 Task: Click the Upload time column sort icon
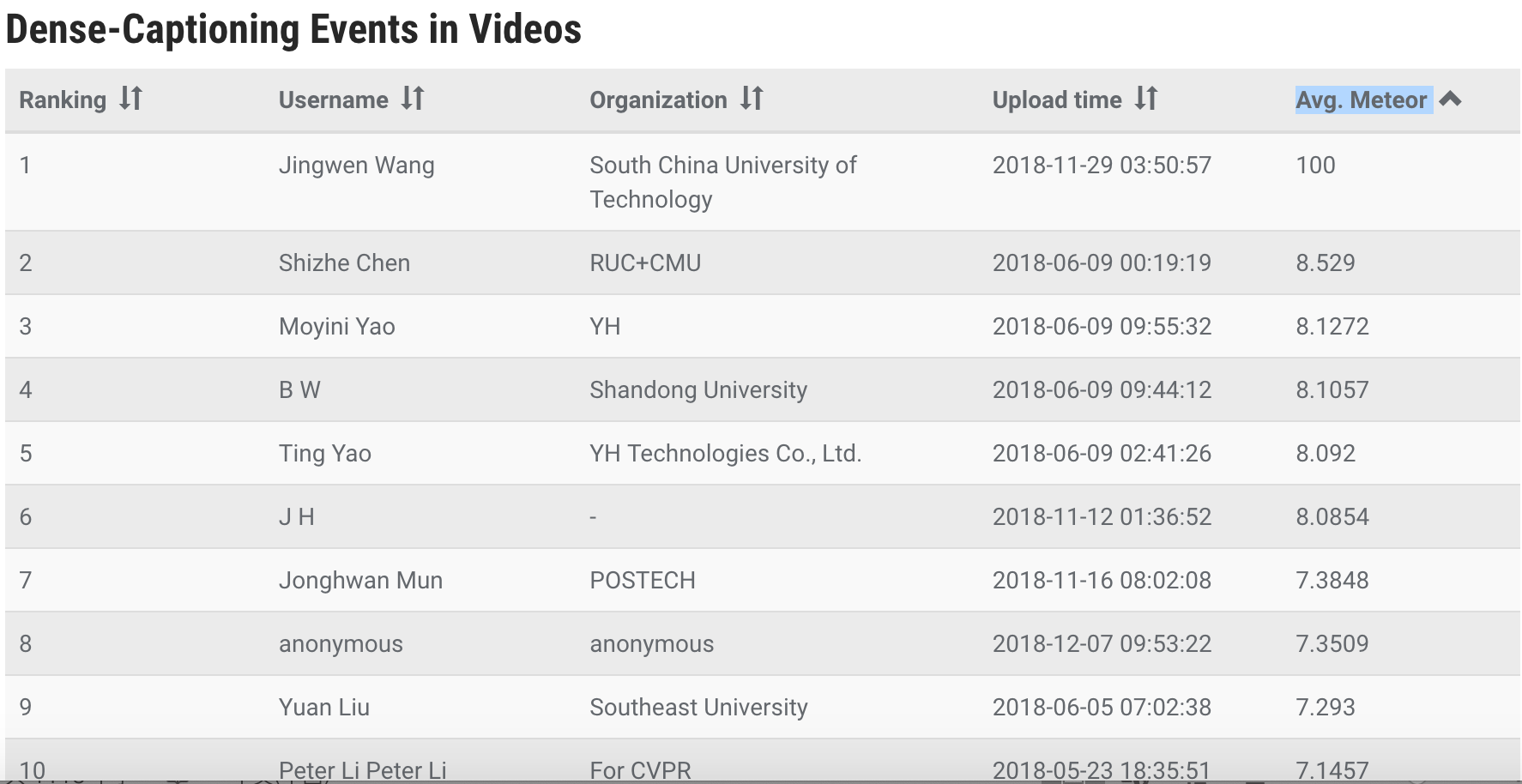[1145, 100]
